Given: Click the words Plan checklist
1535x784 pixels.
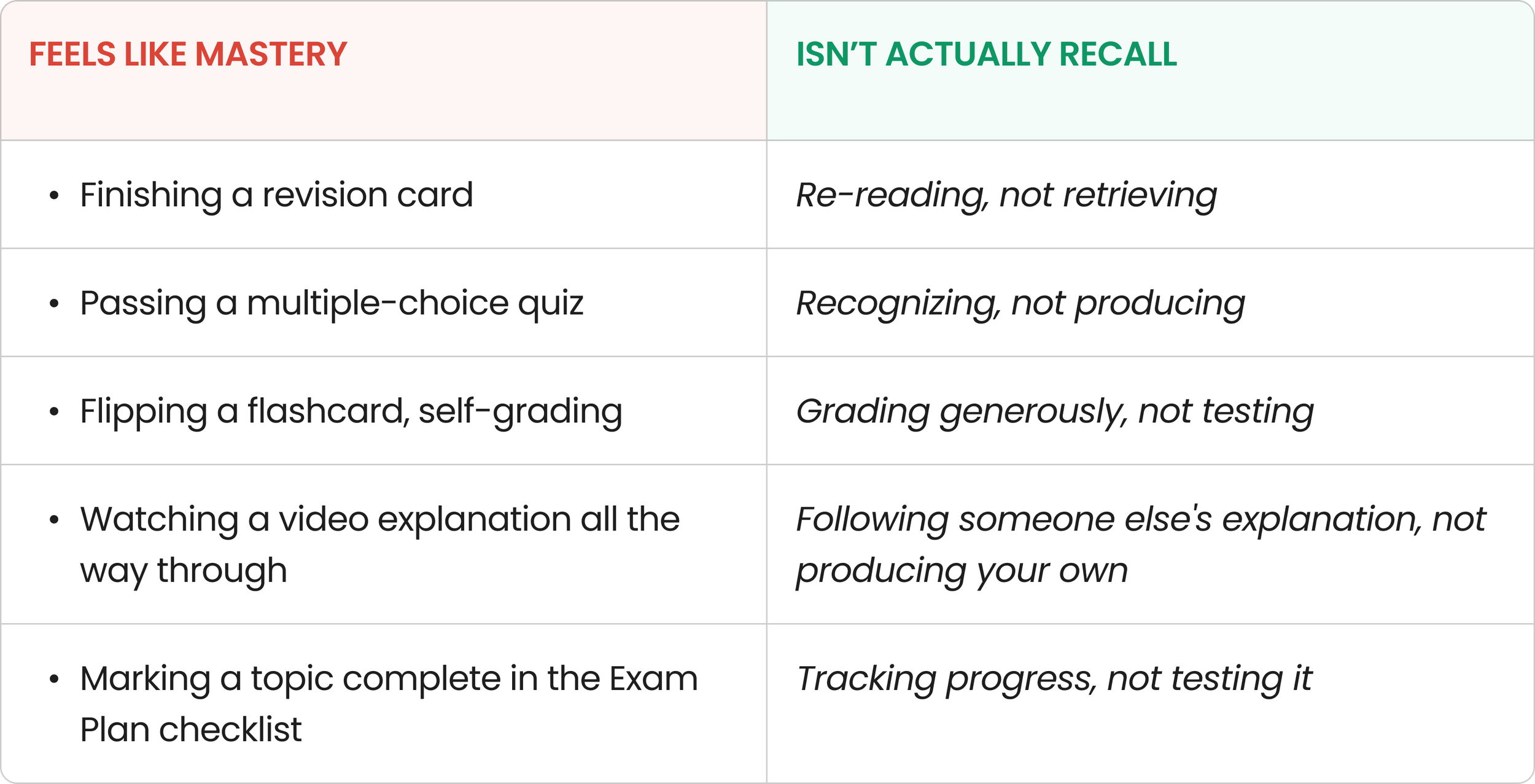Looking at the screenshot, I should [x=191, y=730].
